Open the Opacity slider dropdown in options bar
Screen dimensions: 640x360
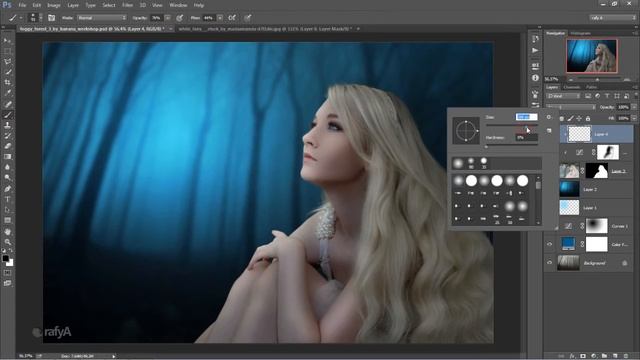point(167,18)
